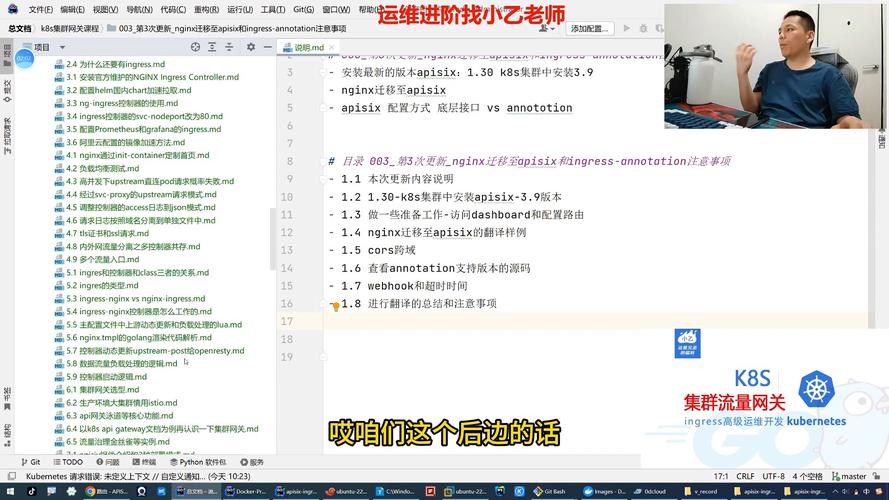
Task: Click the green Run arrow in toolbar
Action: (x=626, y=28)
